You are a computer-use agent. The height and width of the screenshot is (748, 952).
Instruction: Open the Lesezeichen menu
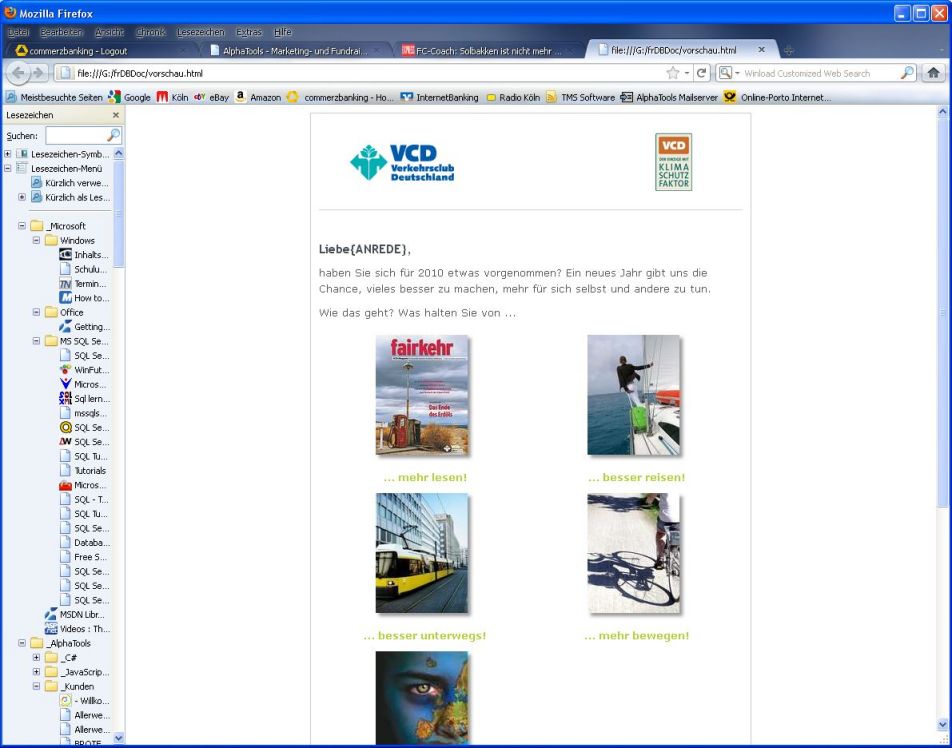pyautogui.click(x=201, y=32)
